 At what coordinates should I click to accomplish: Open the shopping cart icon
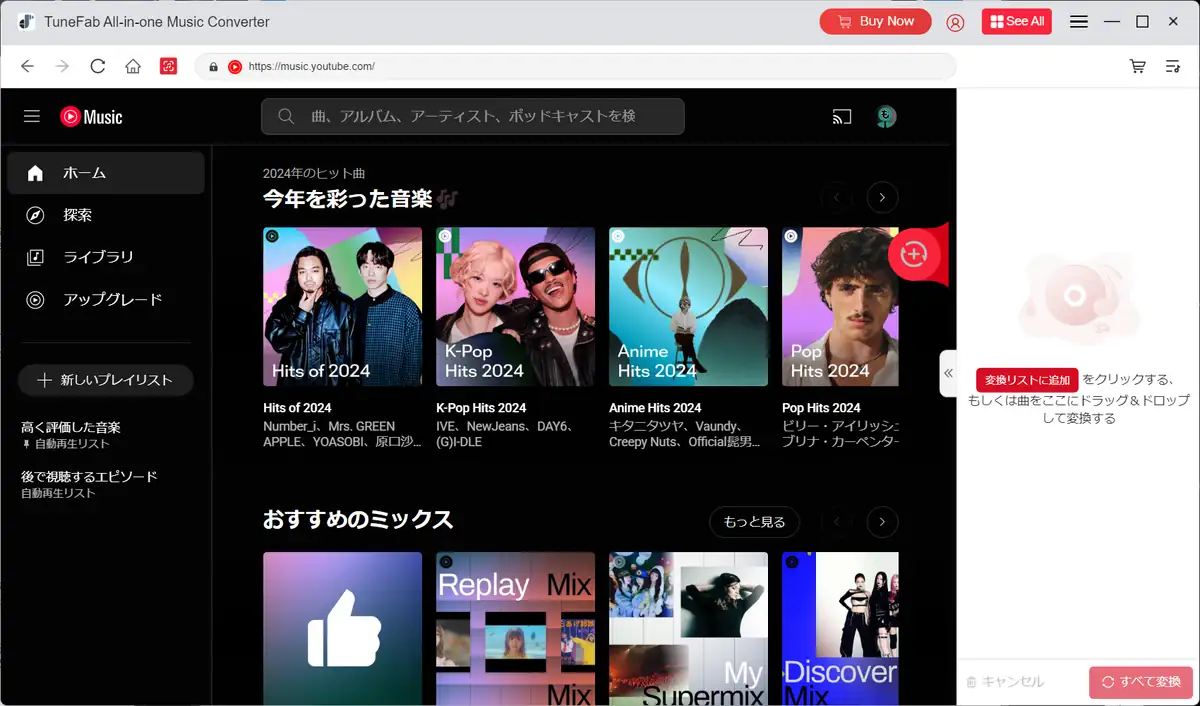[1138, 66]
